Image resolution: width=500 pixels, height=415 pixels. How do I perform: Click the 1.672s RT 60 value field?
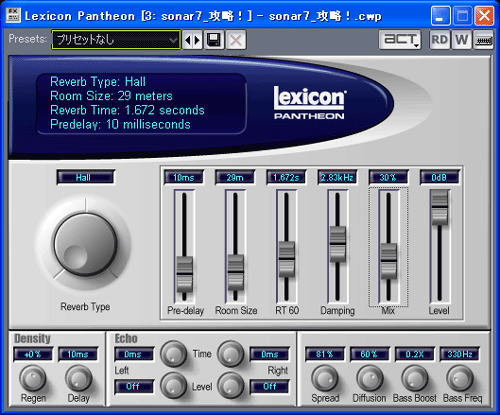[286, 177]
